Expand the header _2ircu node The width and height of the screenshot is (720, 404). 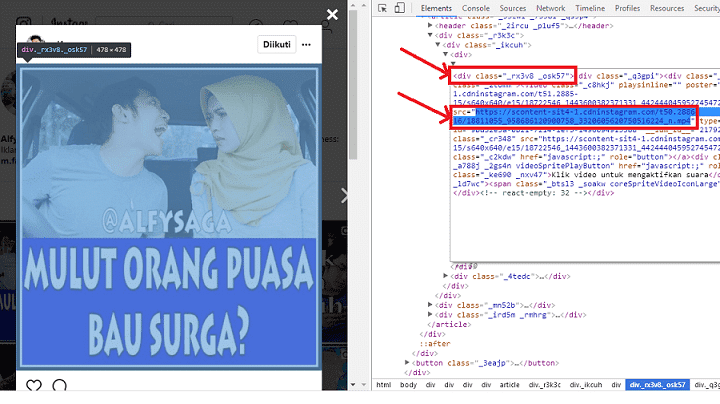(x=430, y=26)
